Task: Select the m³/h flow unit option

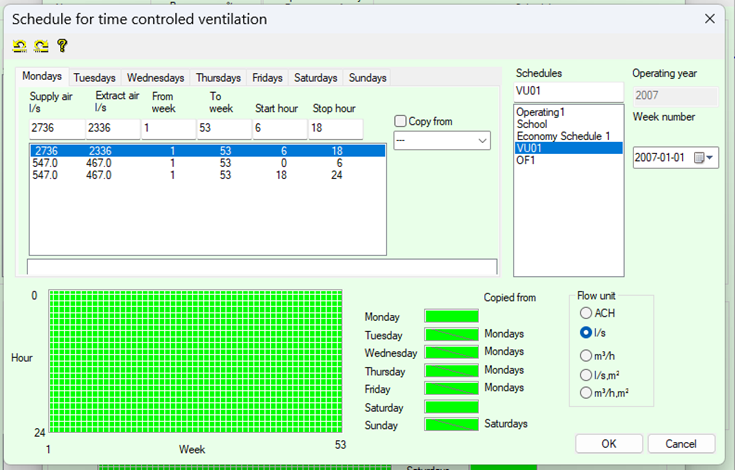Action: (x=586, y=354)
